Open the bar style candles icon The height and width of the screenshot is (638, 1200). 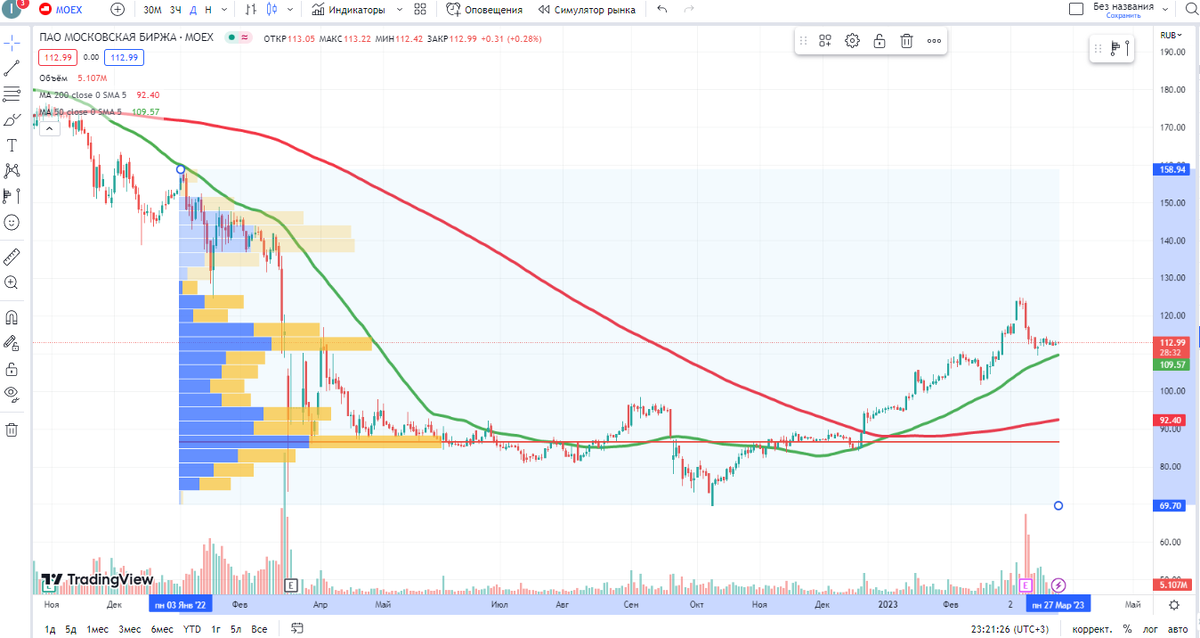272,10
